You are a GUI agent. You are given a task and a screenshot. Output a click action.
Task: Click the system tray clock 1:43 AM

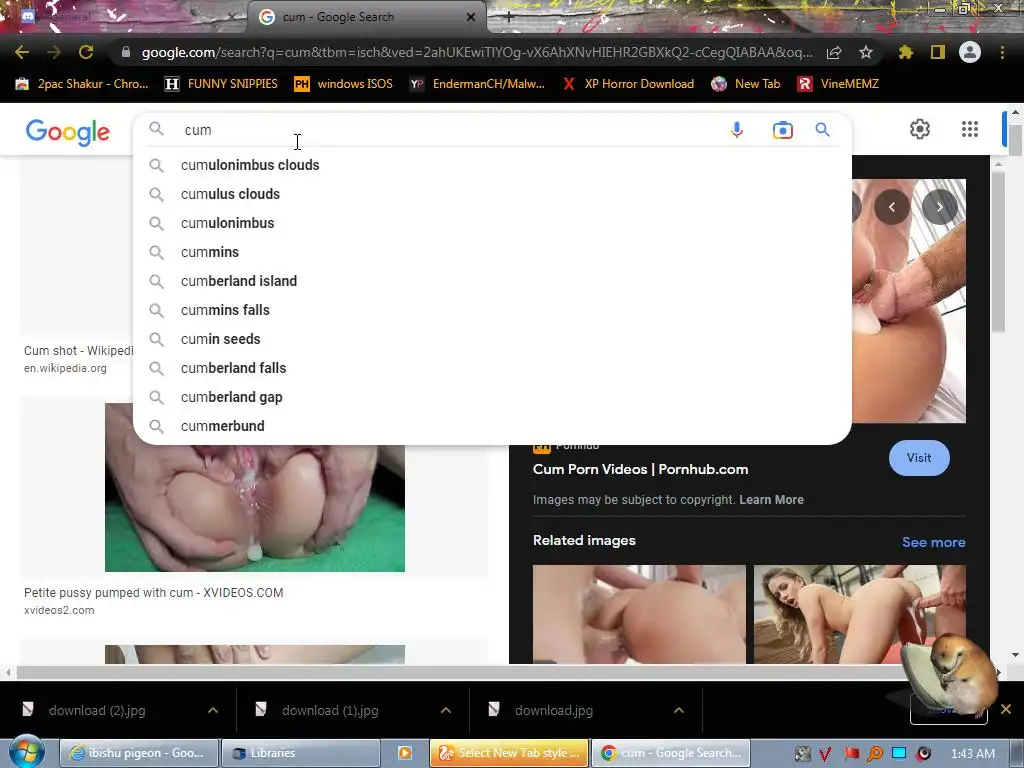click(972, 754)
